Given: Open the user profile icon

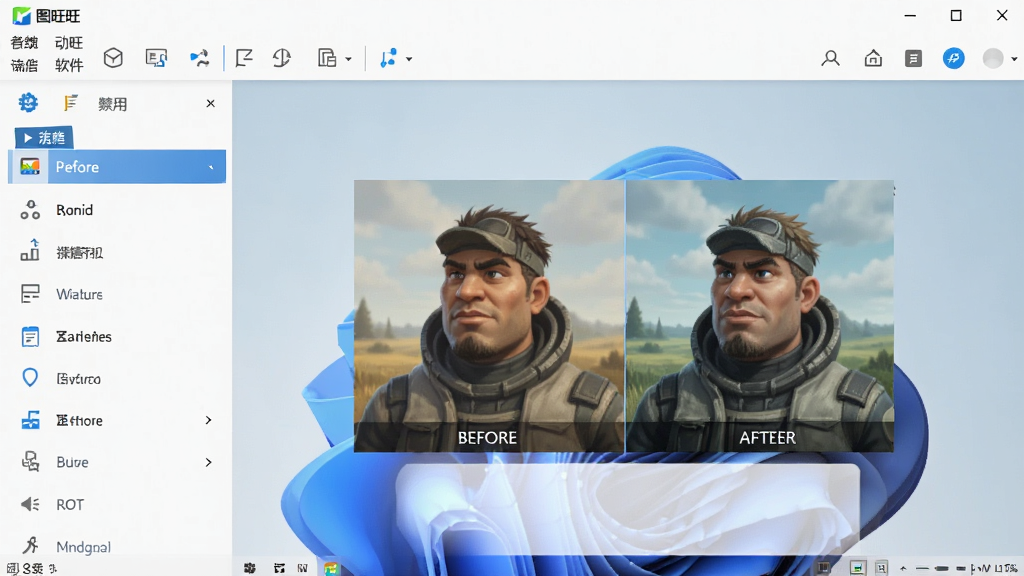Looking at the screenshot, I should (x=830, y=58).
